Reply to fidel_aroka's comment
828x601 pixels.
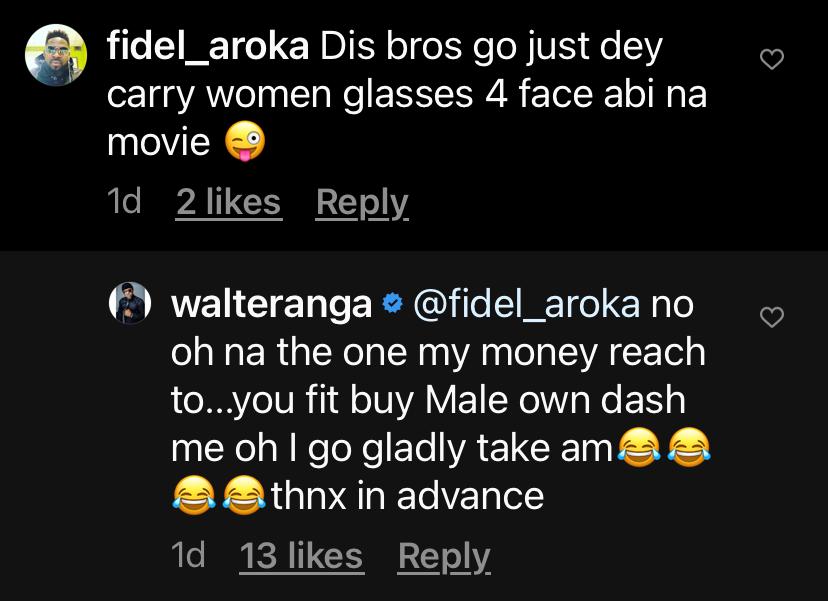362,202
